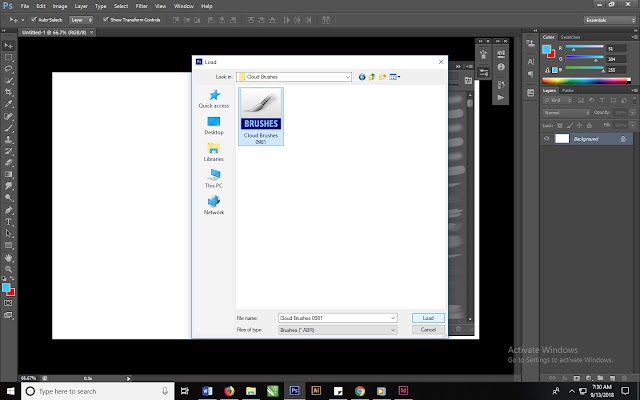Viewport: 640px width, 400px height.
Task: Select the Brush tool
Action: 9,128
